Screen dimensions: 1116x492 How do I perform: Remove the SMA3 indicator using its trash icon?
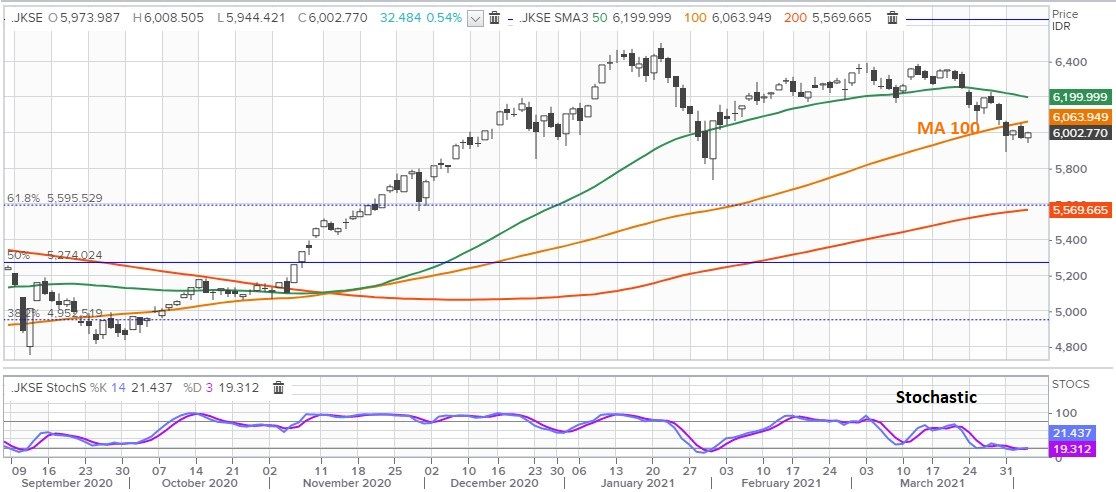(x=893, y=18)
